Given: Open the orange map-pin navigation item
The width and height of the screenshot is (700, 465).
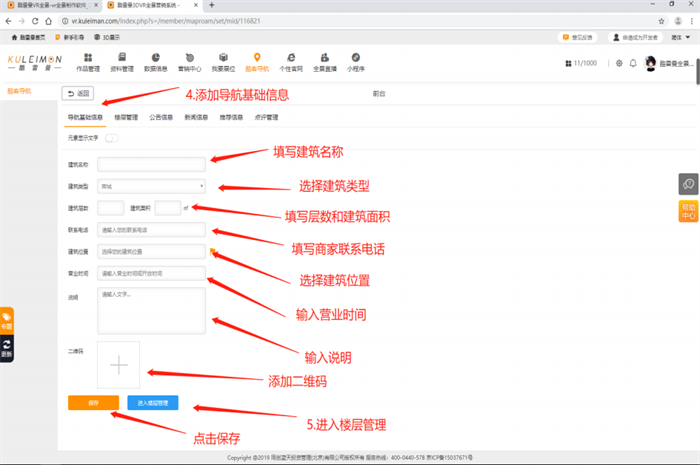Looking at the screenshot, I should pos(257,62).
